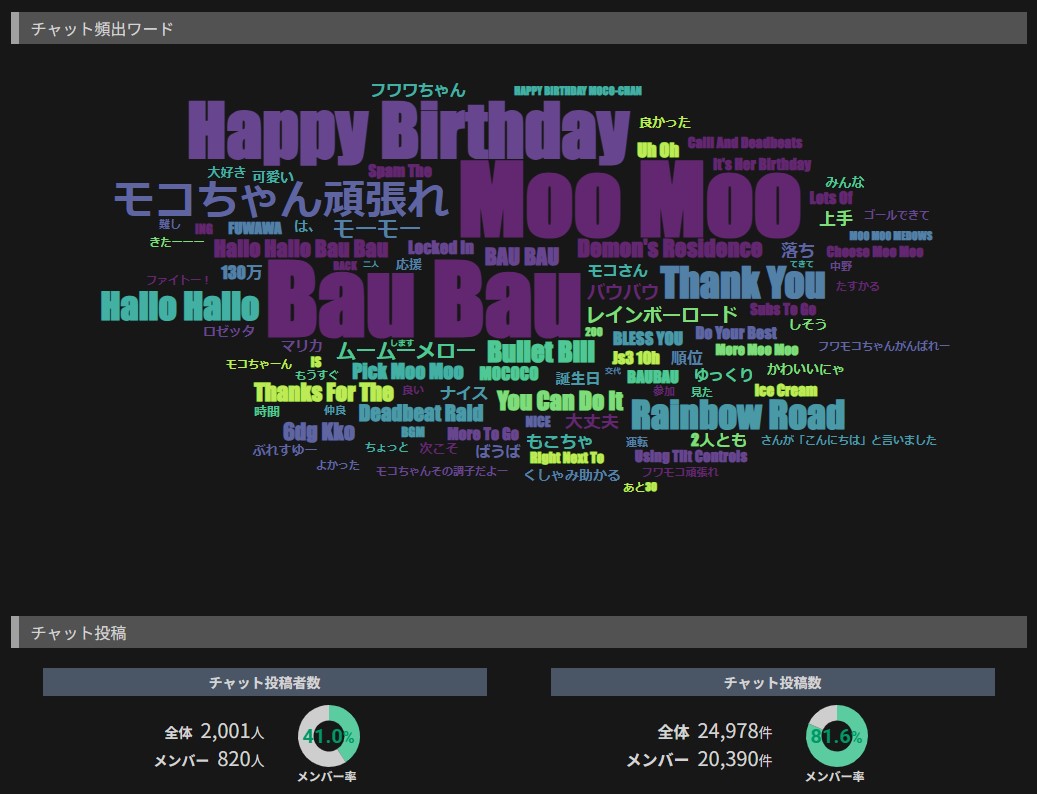Image resolution: width=1037 pixels, height=794 pixels.
Task: Select the 'ムームーメロー' word
Action: coord(405,351)
